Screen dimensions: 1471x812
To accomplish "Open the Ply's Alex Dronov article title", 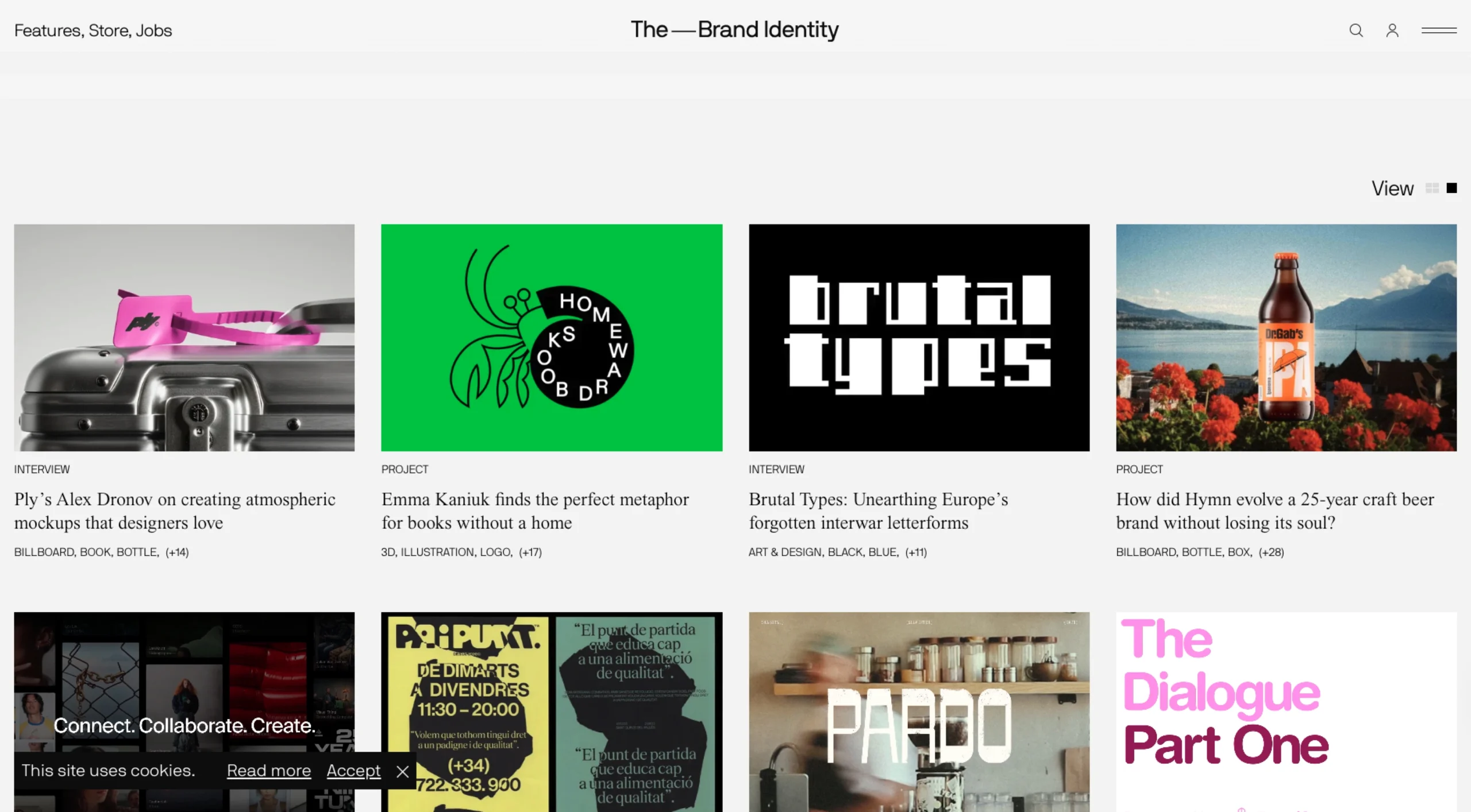I will pos(175,511).
